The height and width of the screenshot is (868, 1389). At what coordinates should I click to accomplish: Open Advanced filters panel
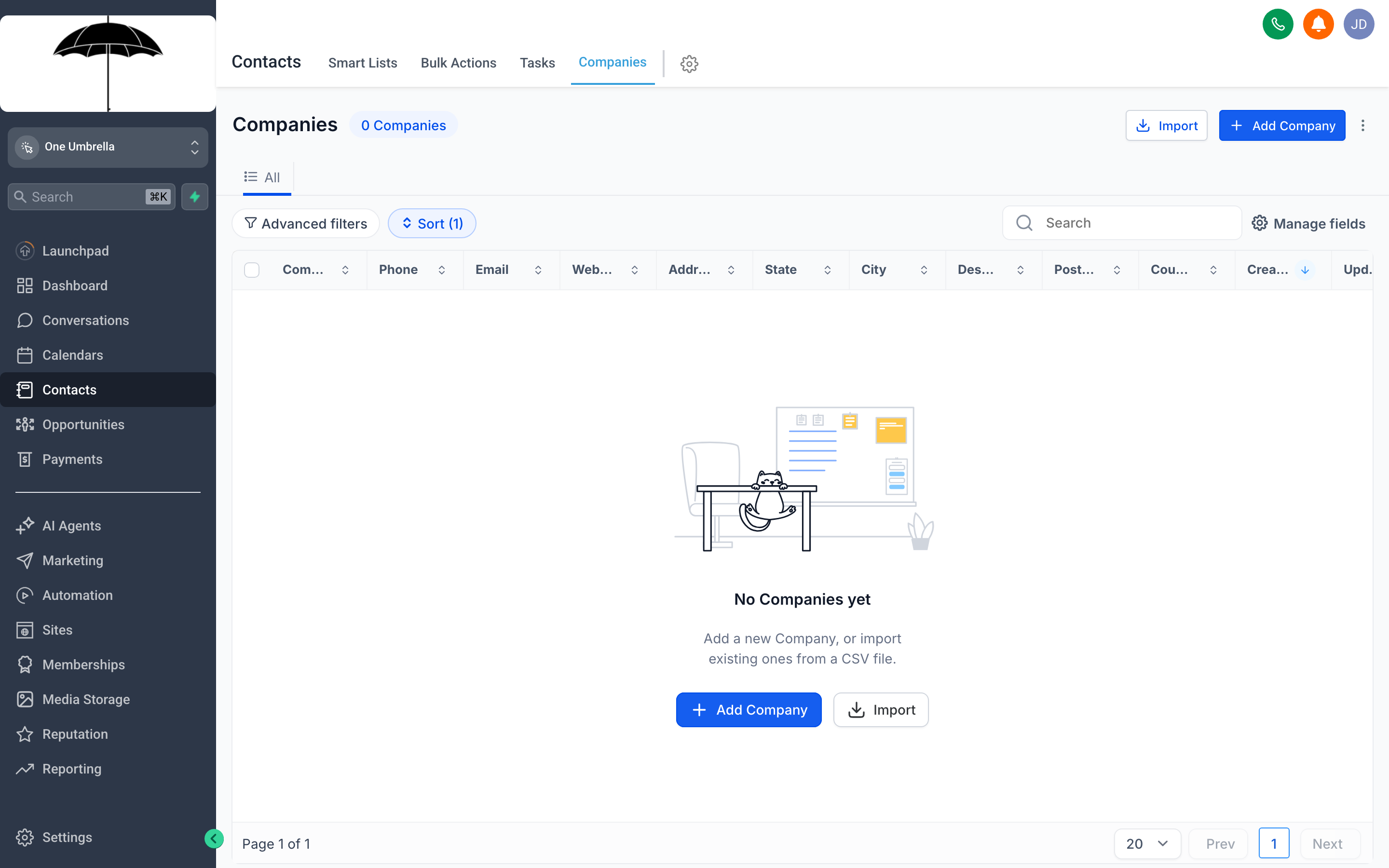click(306, 223)
